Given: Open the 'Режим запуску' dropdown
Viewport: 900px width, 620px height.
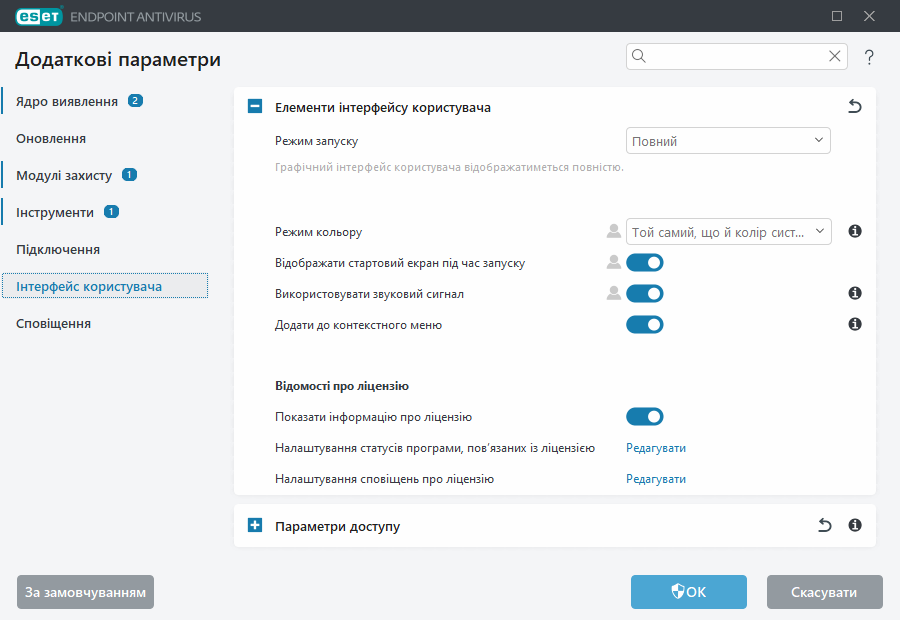Looking at the screenshot, I should (728, 141).
